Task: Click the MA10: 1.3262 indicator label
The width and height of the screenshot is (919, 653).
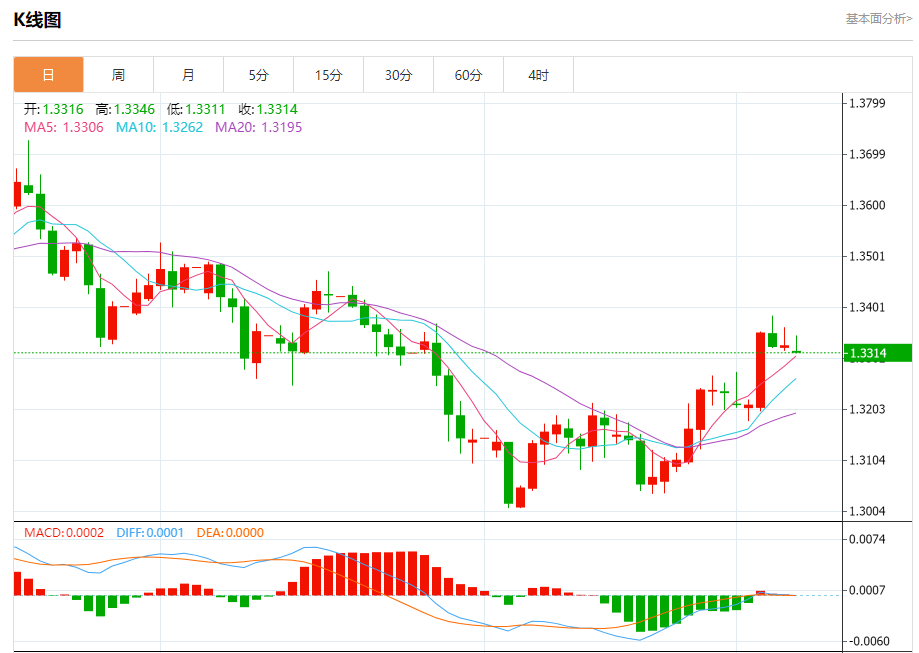Action: click(x=159, y=127)
